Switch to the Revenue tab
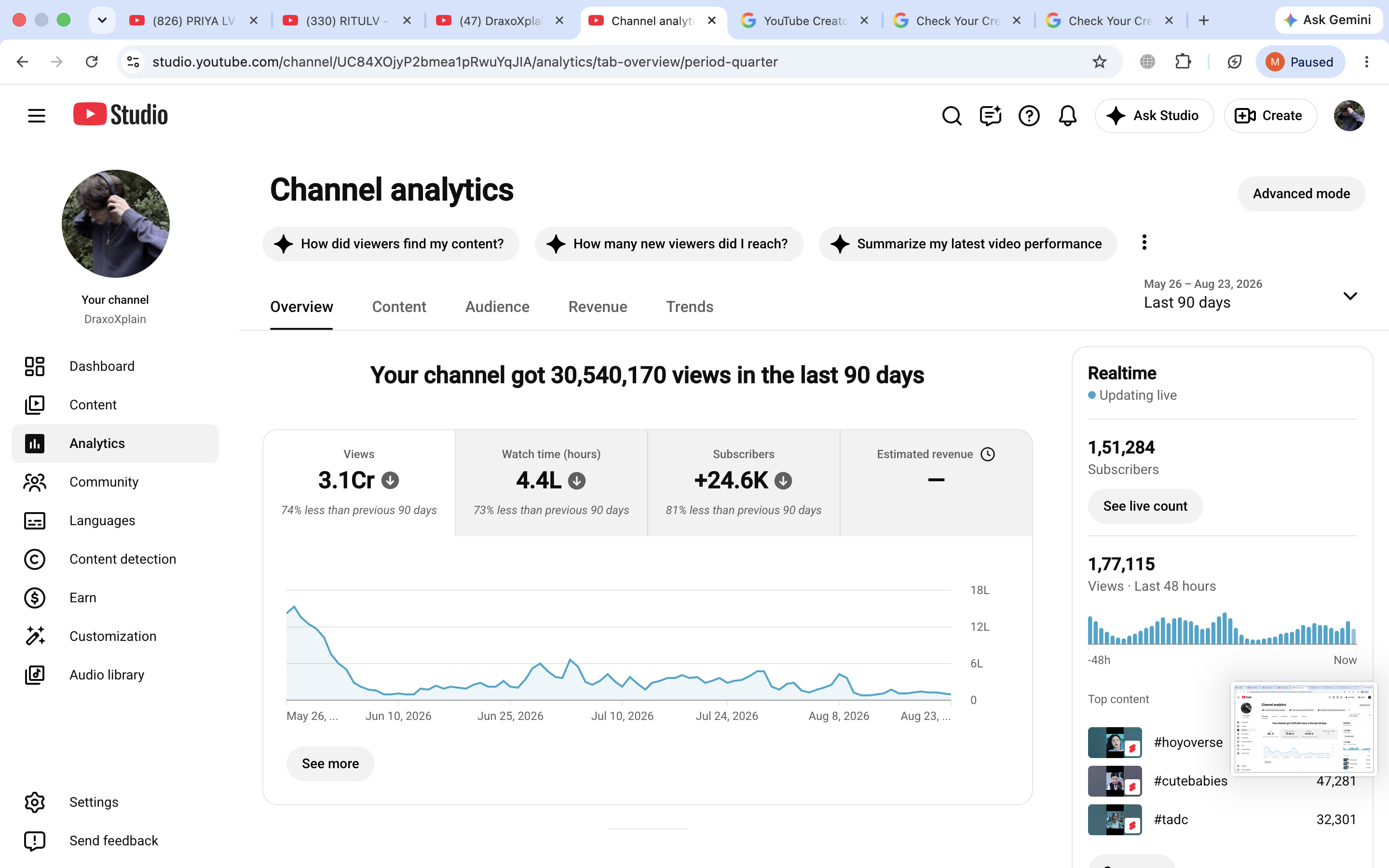1389x868 pixels. [x=598, y=307]
